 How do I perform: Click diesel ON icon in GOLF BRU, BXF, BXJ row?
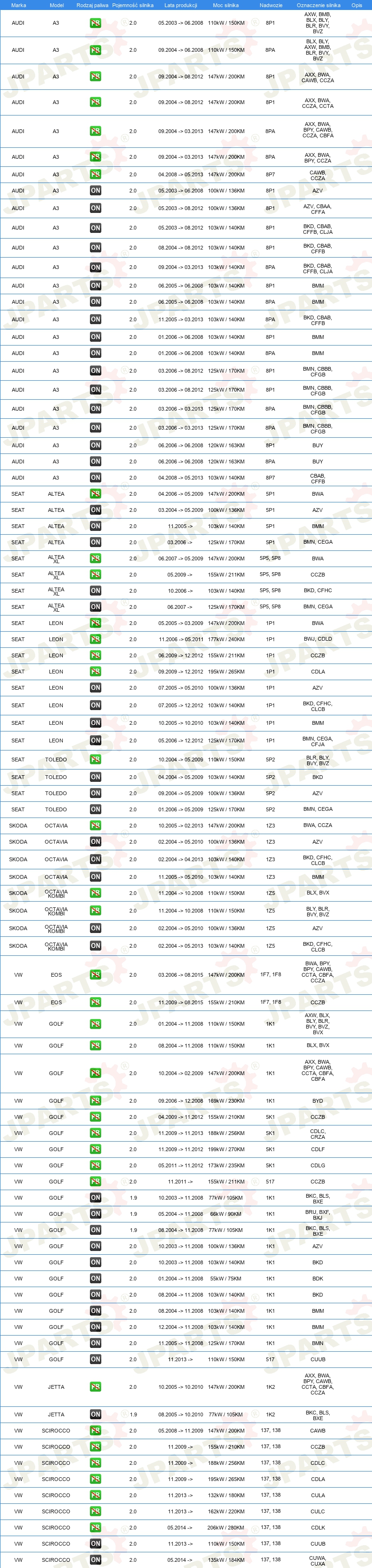click(96, 1214)
